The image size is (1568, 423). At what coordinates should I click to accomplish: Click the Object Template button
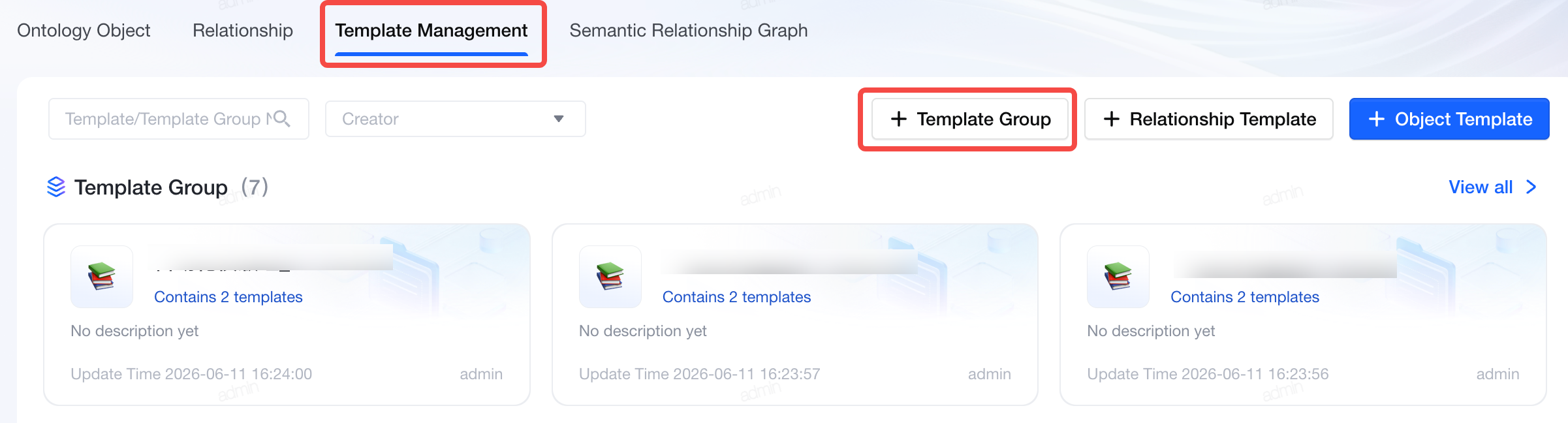click(x=1449, y=119)
